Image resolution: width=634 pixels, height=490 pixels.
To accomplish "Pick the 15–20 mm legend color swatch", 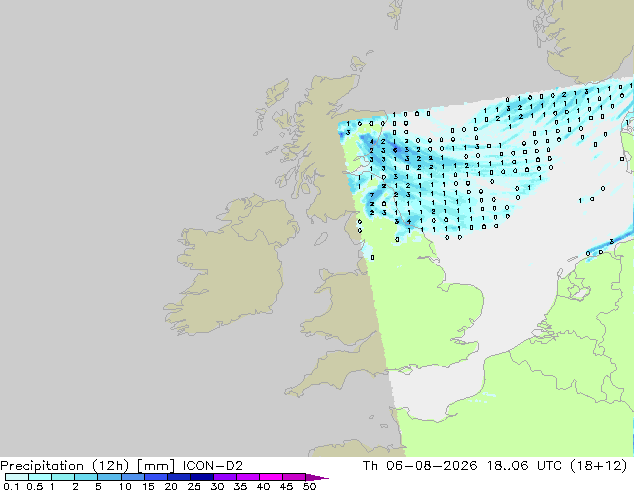I will click(x=155, y=477).
